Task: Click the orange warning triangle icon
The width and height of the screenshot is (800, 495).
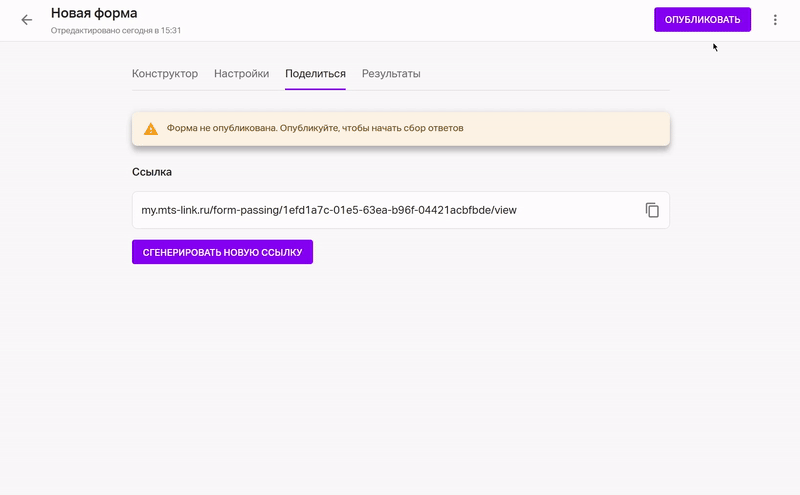Action: pyautogui.click(x=151, y=129)
